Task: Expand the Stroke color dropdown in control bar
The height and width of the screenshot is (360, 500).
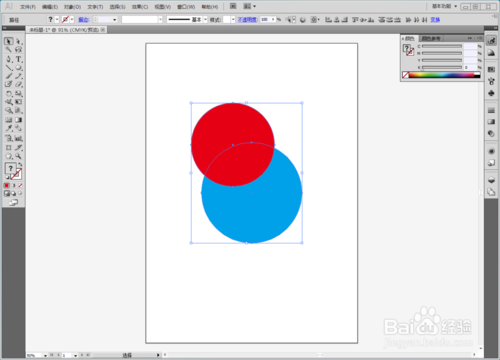Action: pyautogui.click(x=72, y=20)
